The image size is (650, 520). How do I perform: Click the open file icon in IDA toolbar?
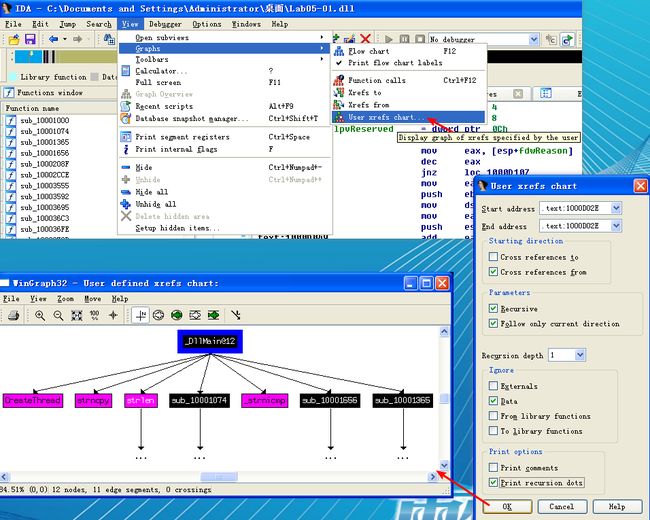[x=14, y=39]
